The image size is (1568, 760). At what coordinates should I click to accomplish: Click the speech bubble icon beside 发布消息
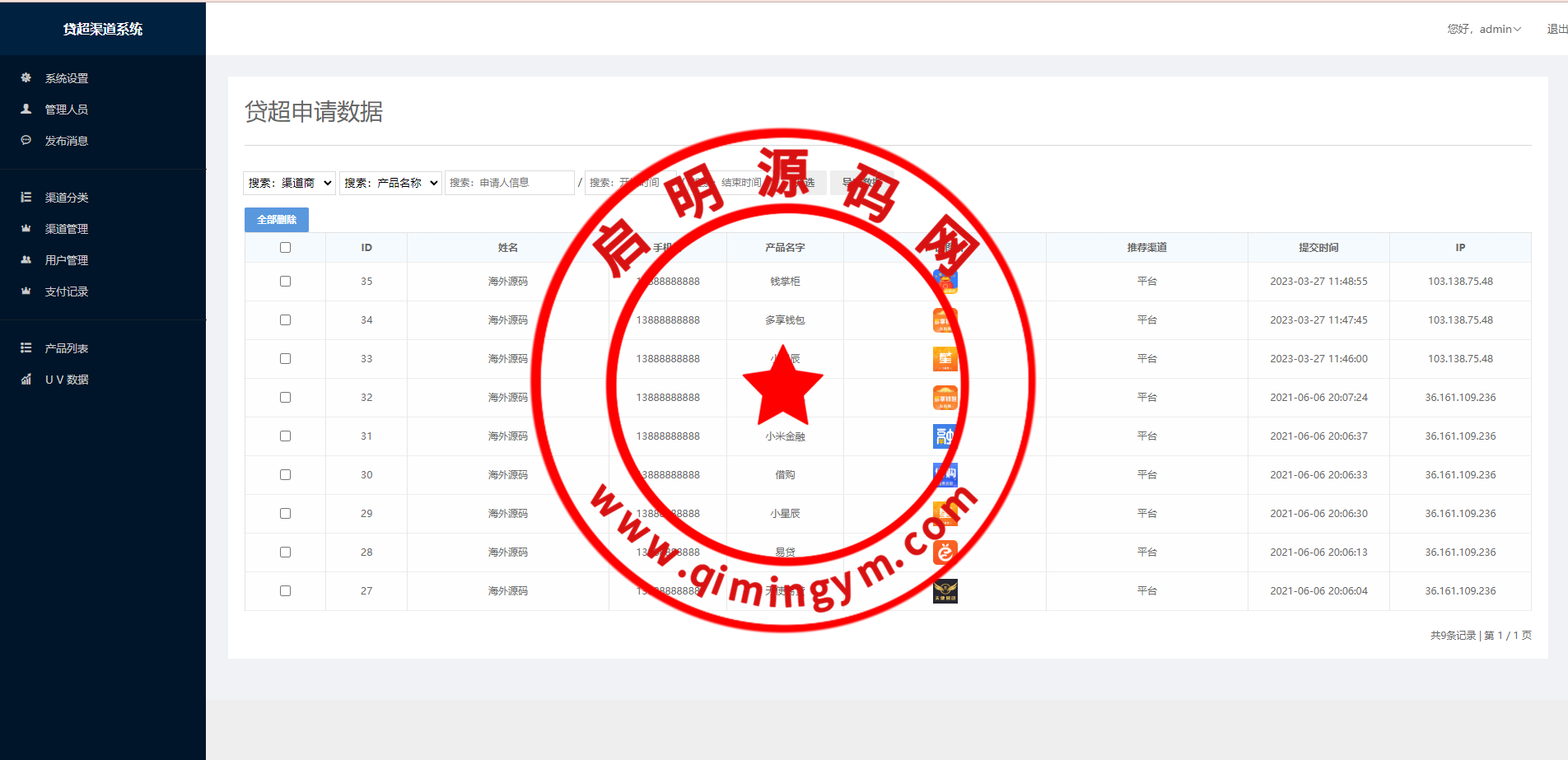(26, 141)
